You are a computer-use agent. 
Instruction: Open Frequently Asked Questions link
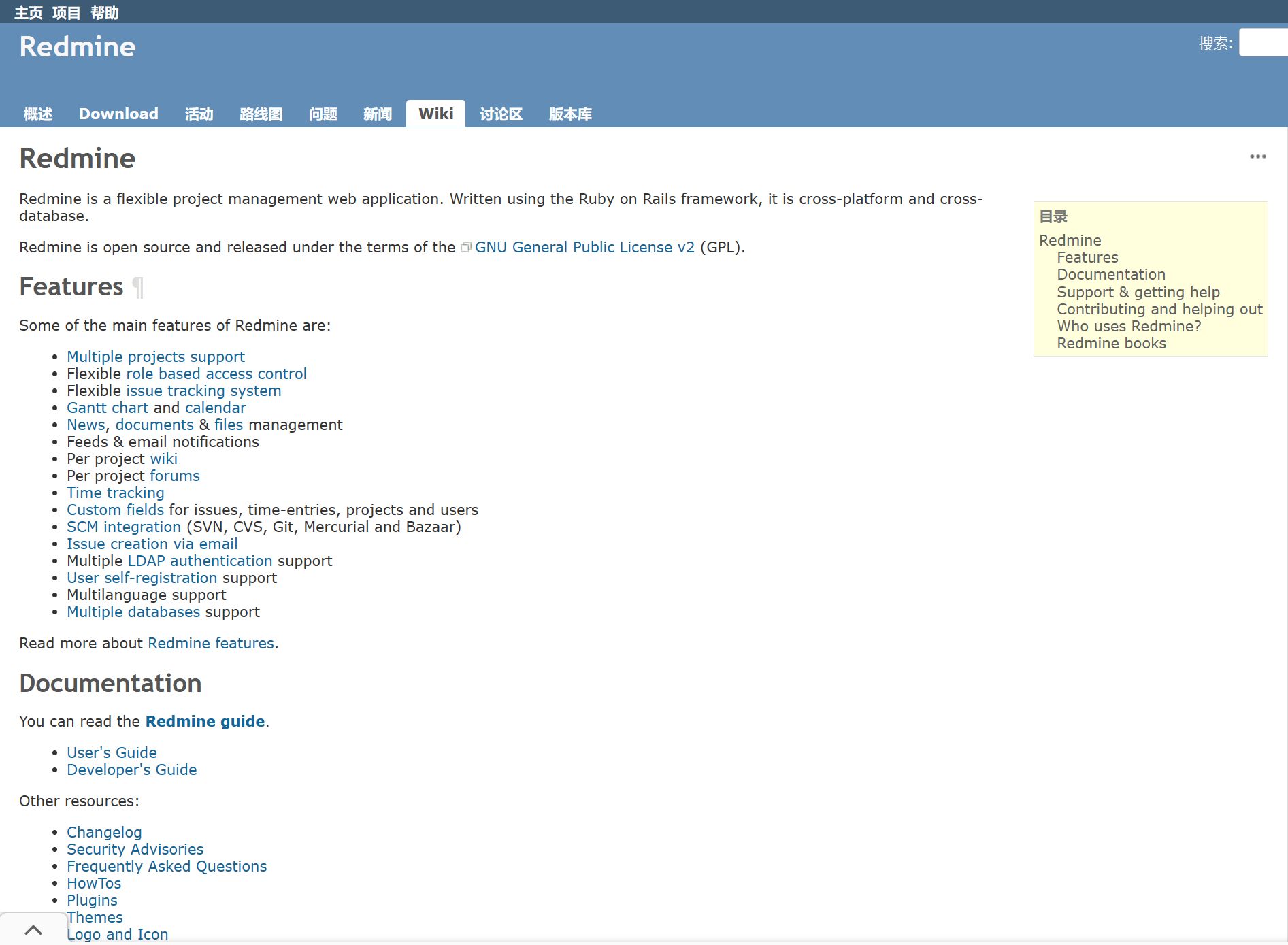point(167,866)
